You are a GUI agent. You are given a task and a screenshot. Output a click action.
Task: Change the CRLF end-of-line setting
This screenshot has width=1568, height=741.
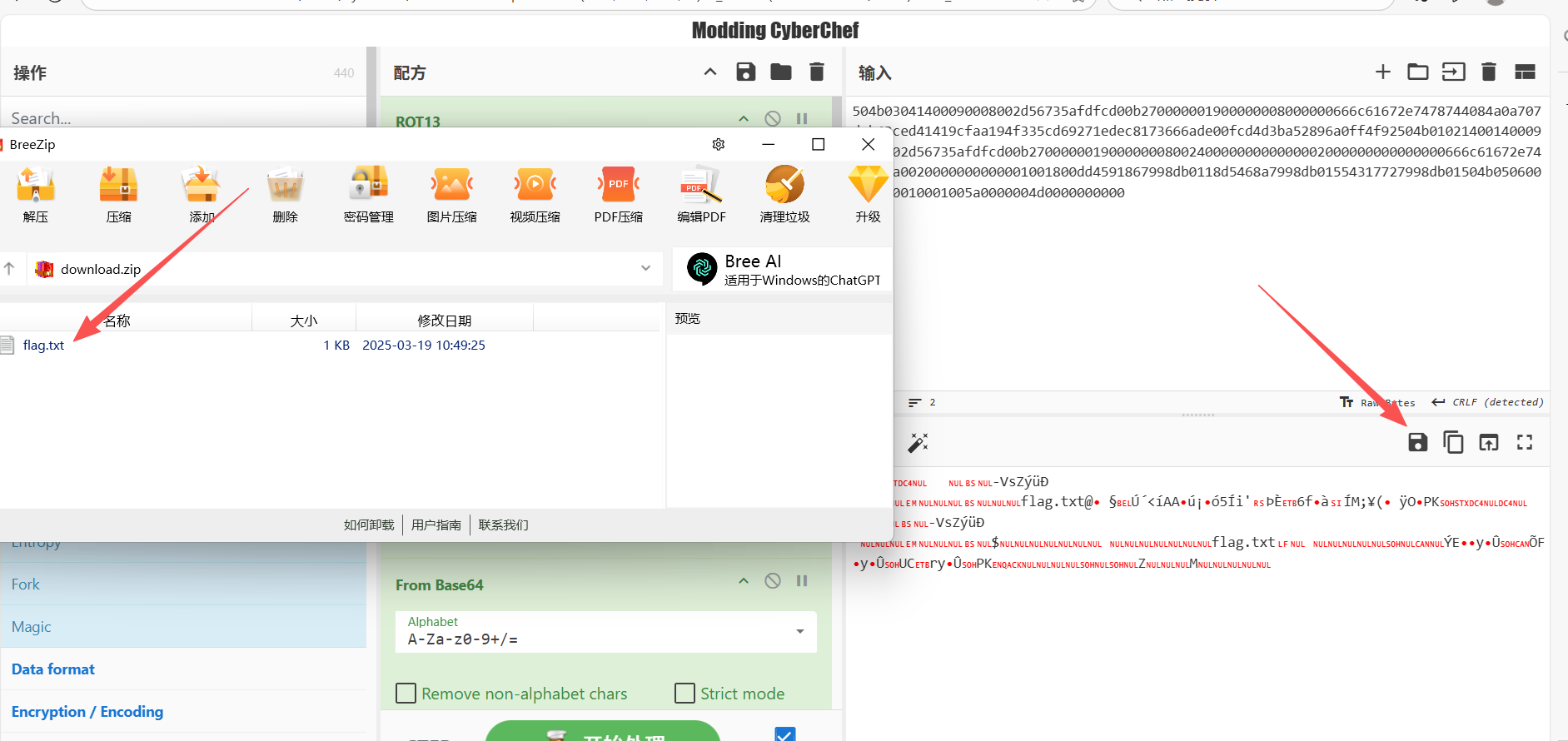pos(1488,402)
